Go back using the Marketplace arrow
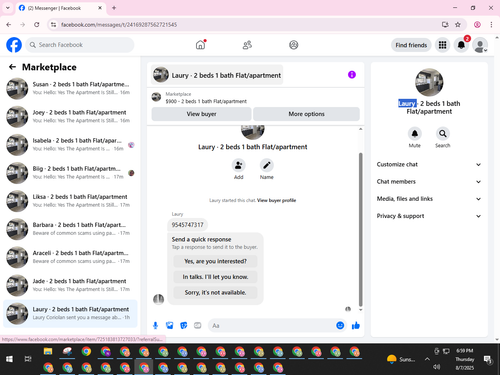 [x=12, y=67]
